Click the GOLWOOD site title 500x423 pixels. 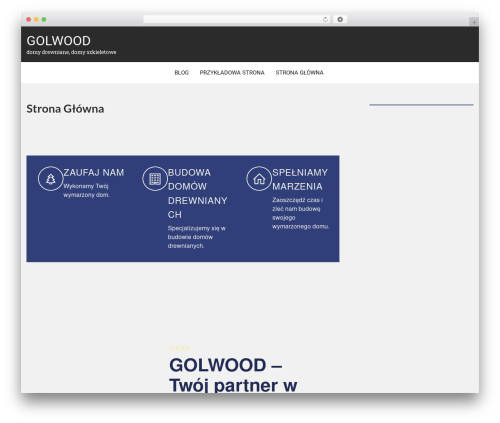(x=58, y=41)
